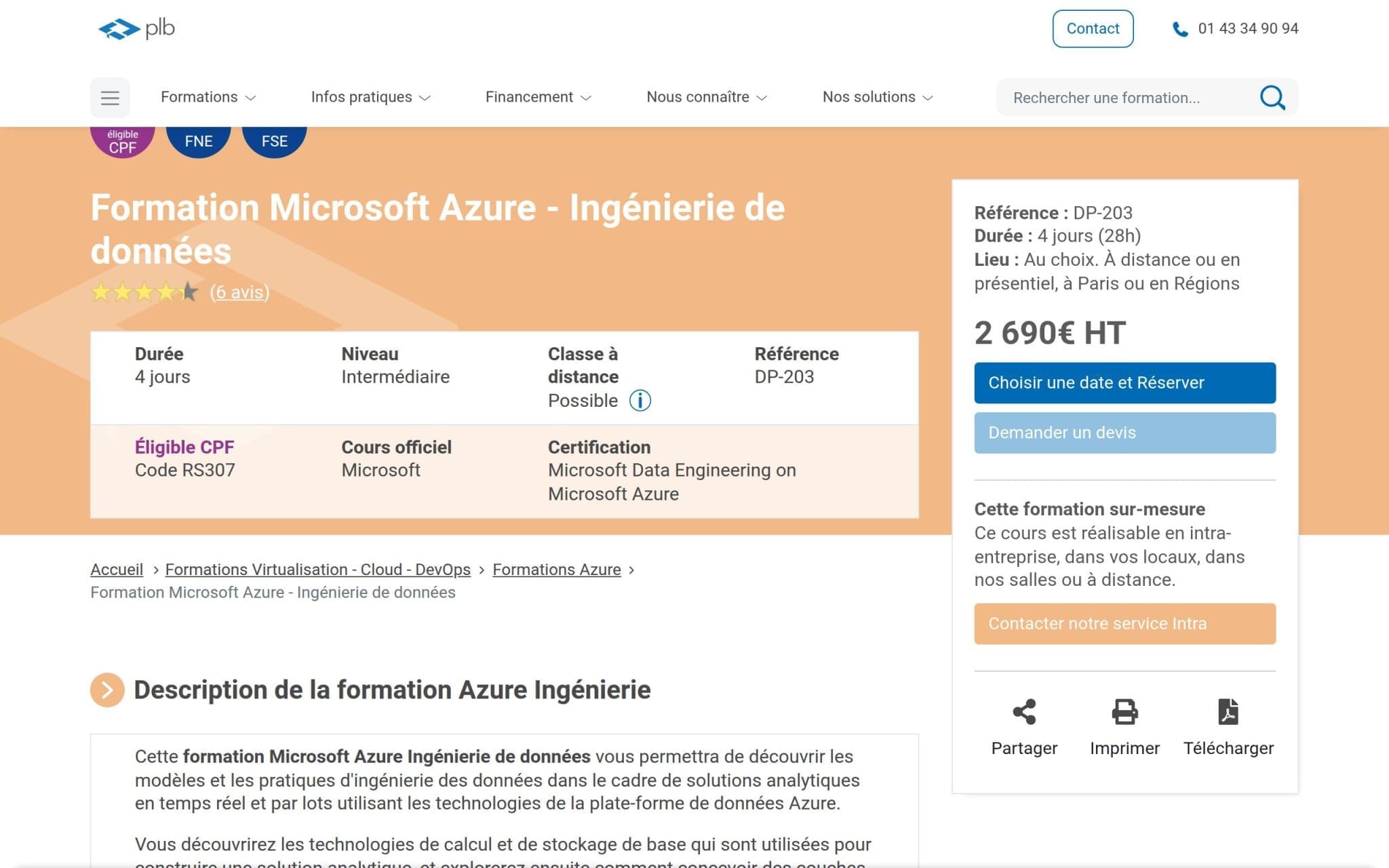Go to Accueil breadcrumb link
Viewport: 1389px width, 868px height.
click(117, 570)
